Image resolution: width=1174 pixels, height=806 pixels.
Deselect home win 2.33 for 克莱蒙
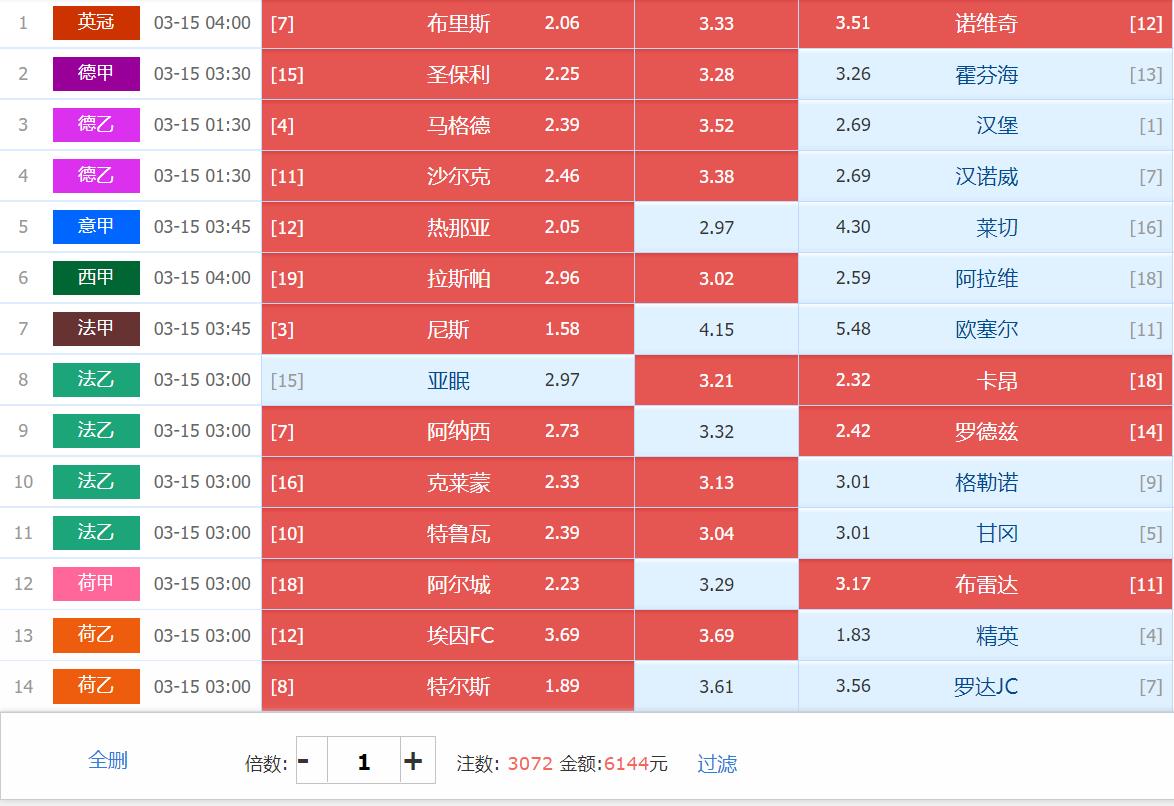pos(448,482)
